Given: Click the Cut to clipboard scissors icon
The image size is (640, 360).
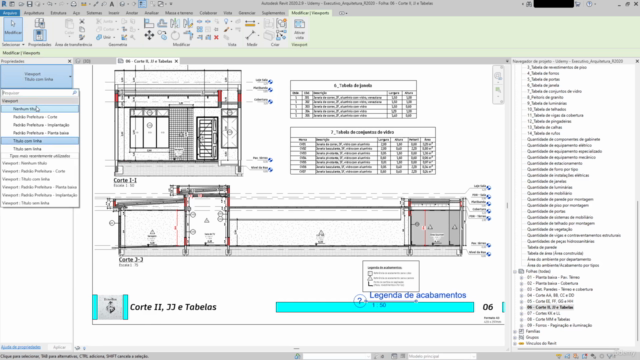Looking at the screenshot, I should point(82,22).
